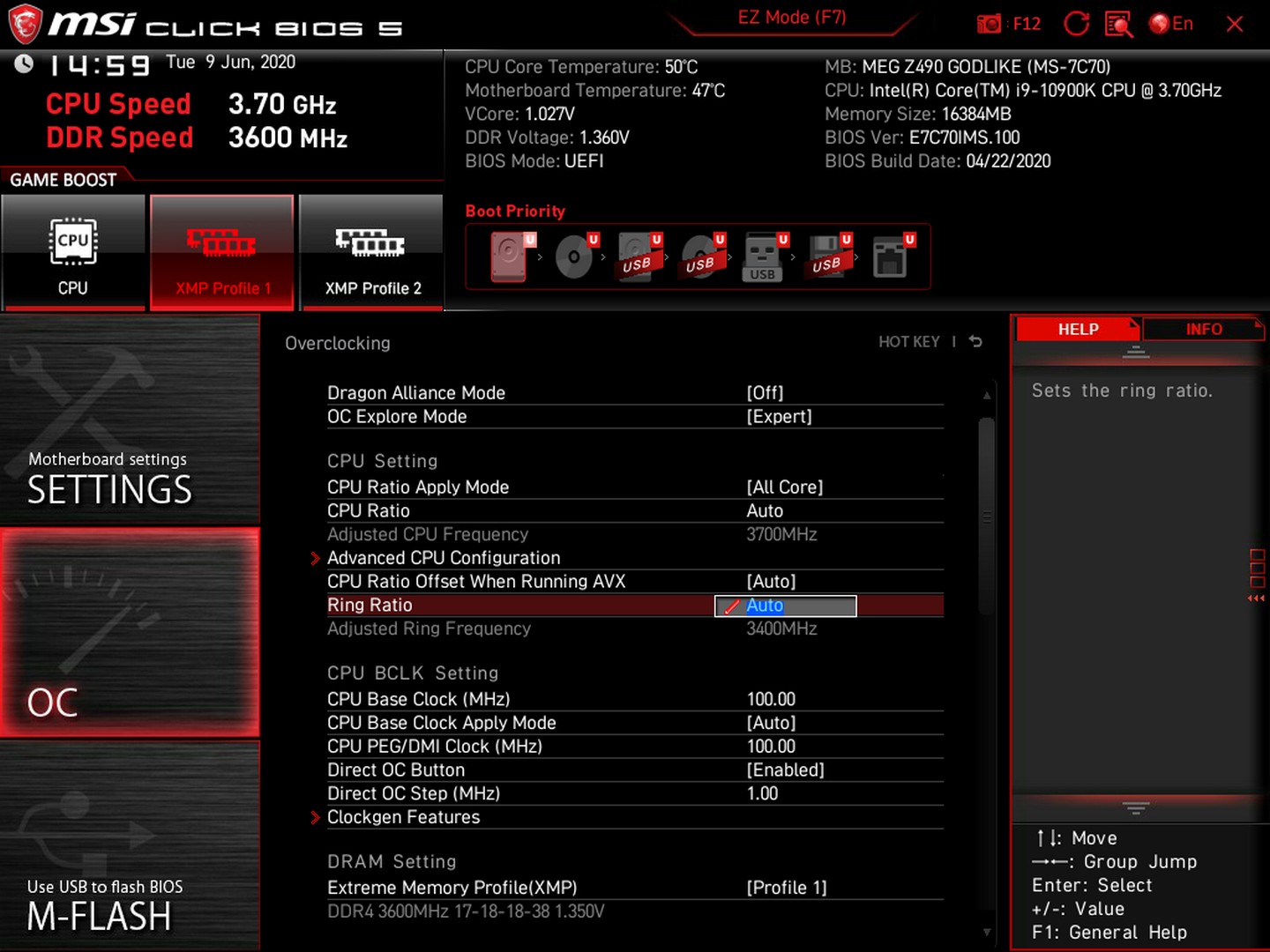
Task: Change OC Explore Mode [Expert] value
Action: [x=779, y=417]
